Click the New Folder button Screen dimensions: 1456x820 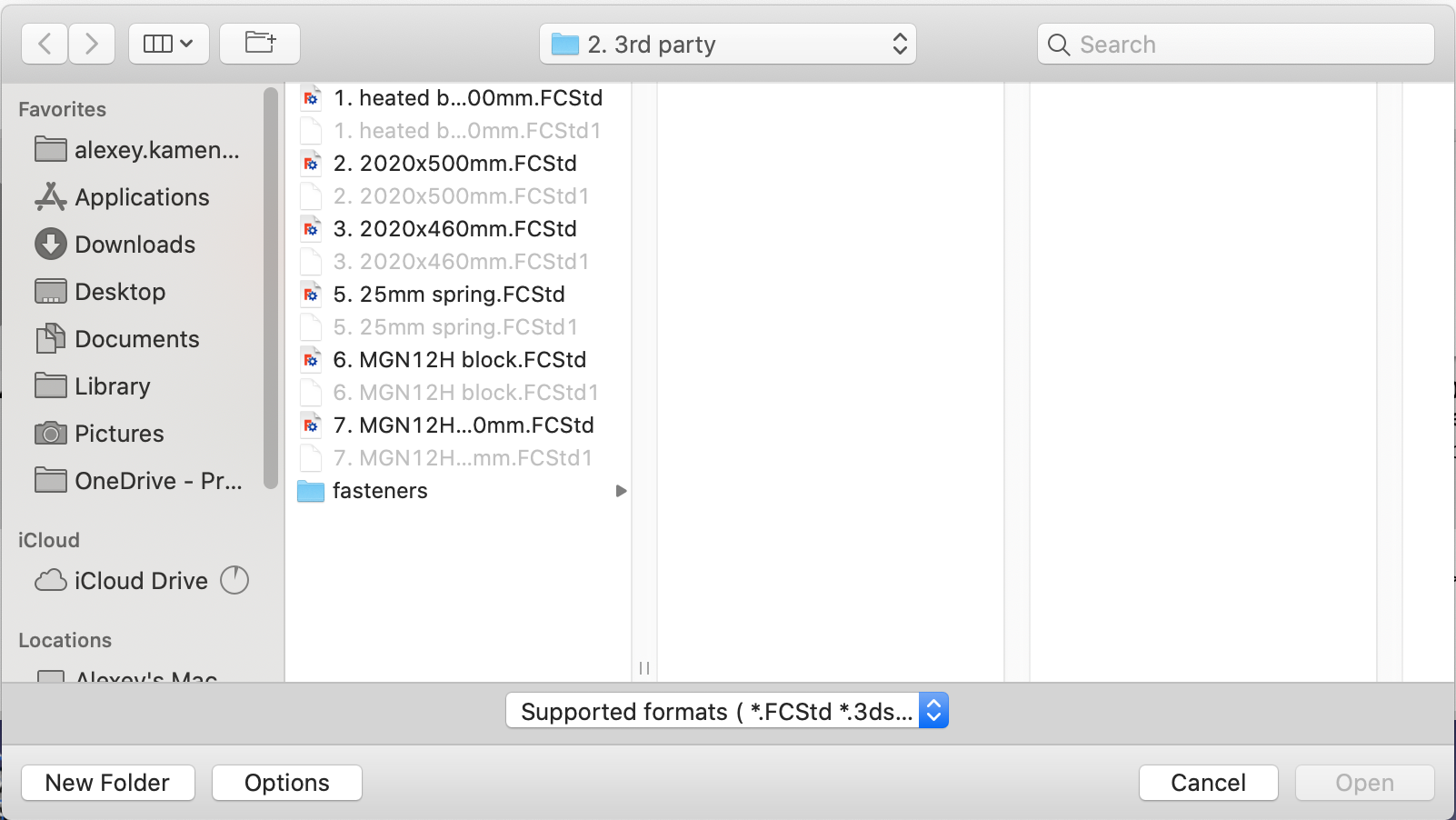[x=107, y=782]
